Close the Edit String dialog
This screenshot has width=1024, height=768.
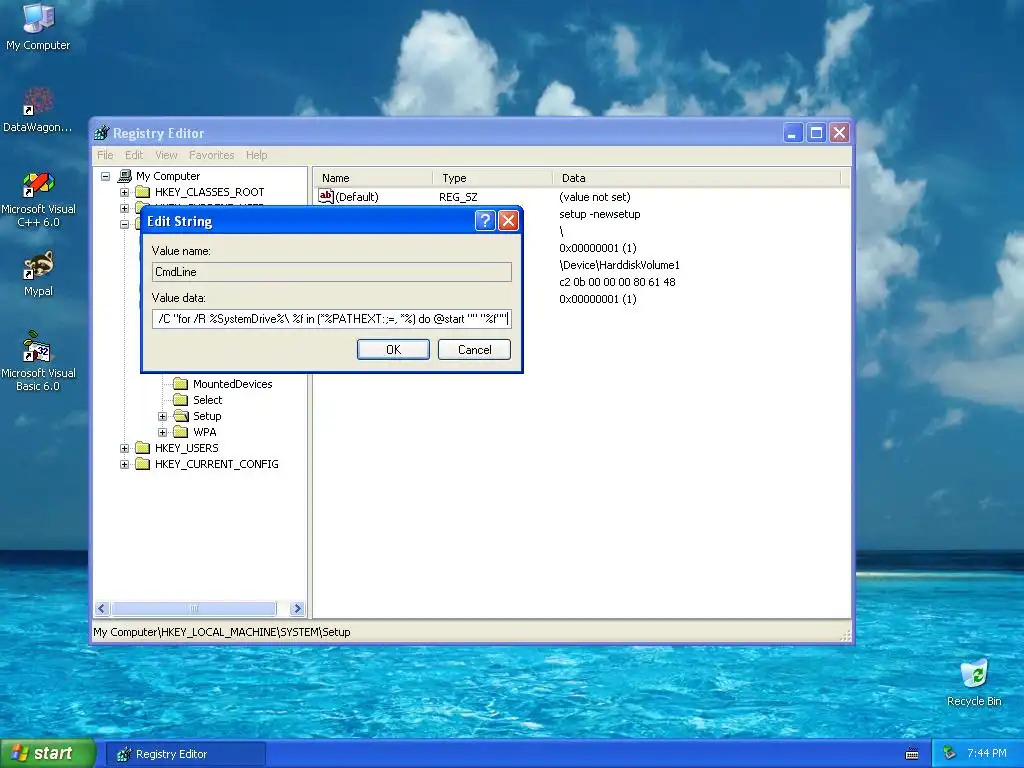pos(508,221)
